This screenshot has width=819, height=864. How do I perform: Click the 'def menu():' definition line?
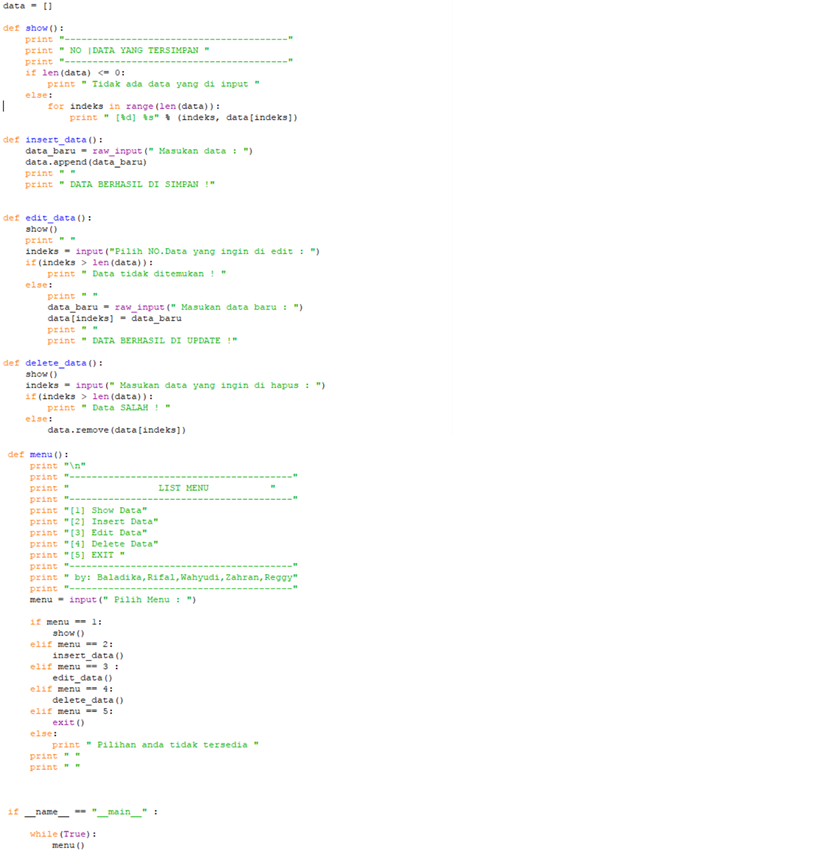pos(38,455)
